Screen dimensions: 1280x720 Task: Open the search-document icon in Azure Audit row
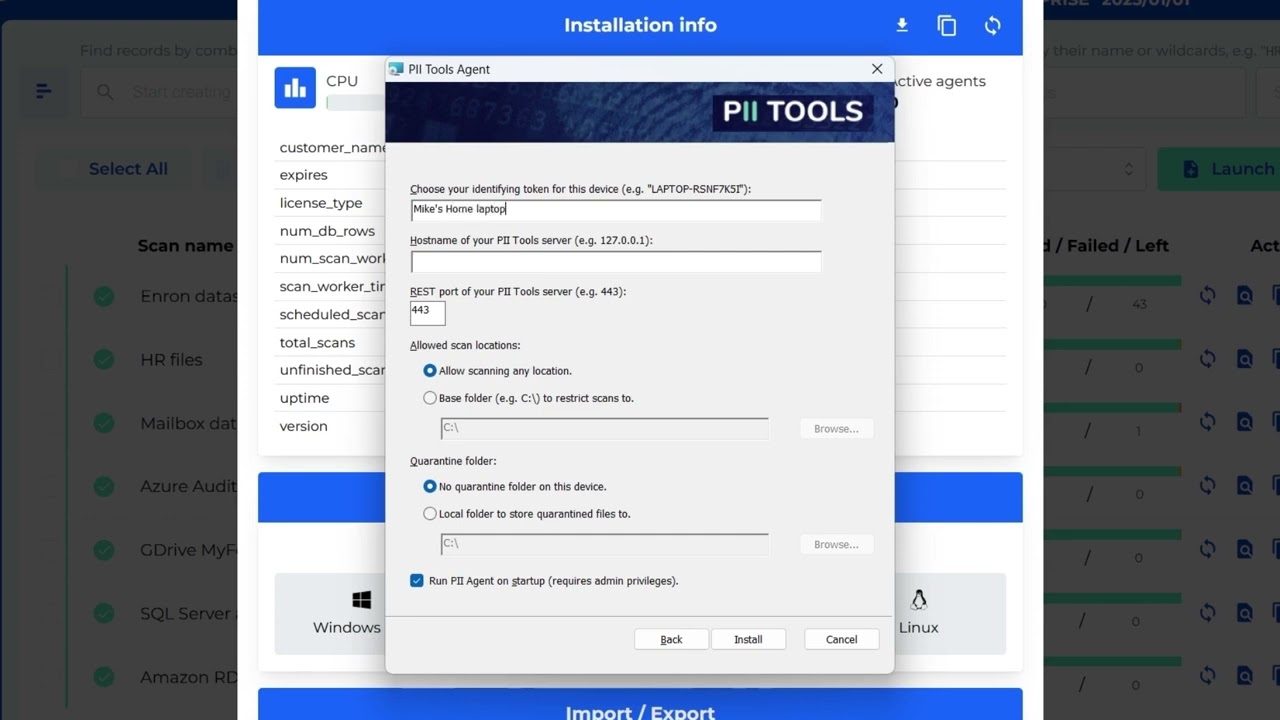[x=1245, y=486]
